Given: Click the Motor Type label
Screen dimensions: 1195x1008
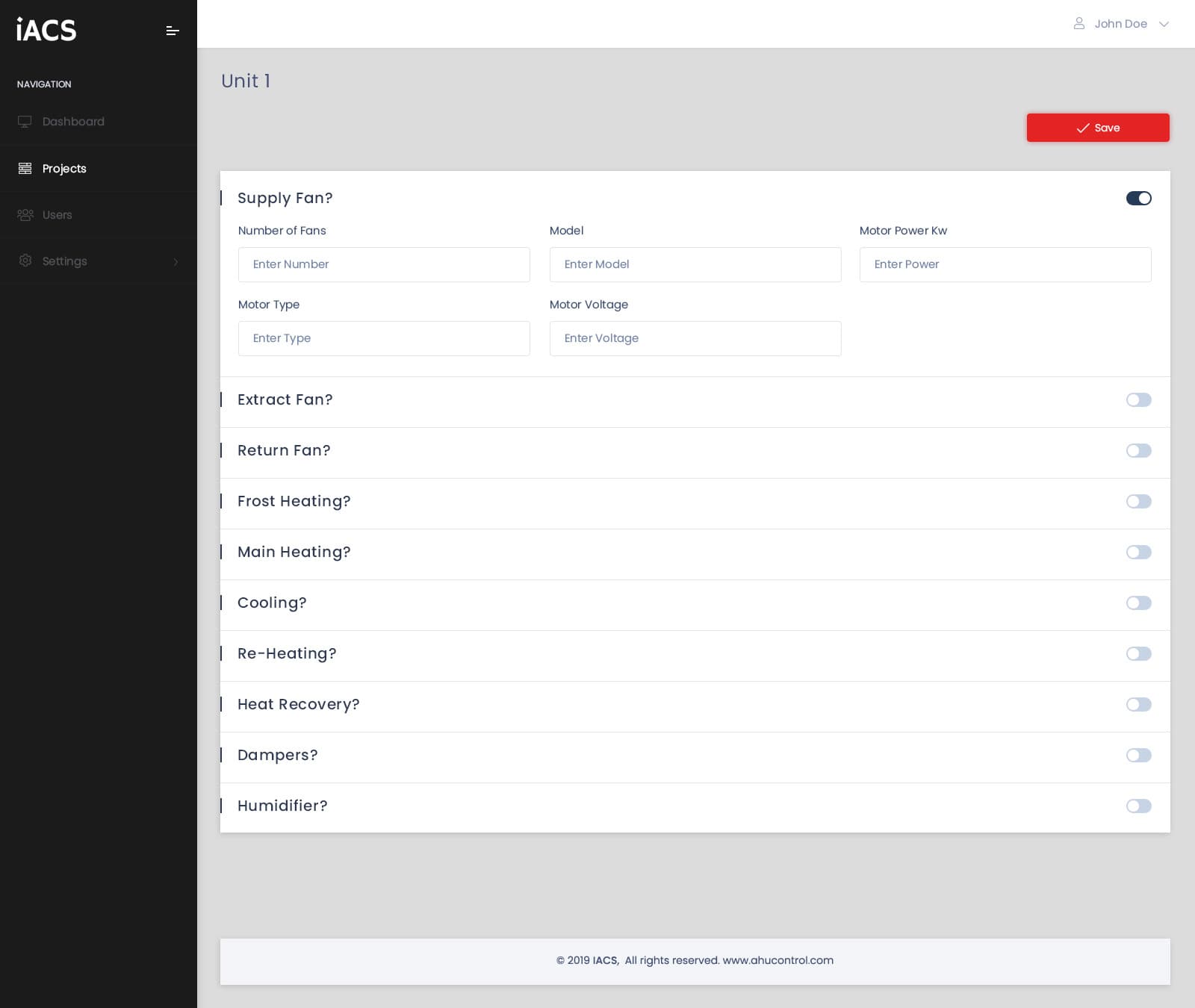Looking at the screenshot, I should [x=269, y=305].
